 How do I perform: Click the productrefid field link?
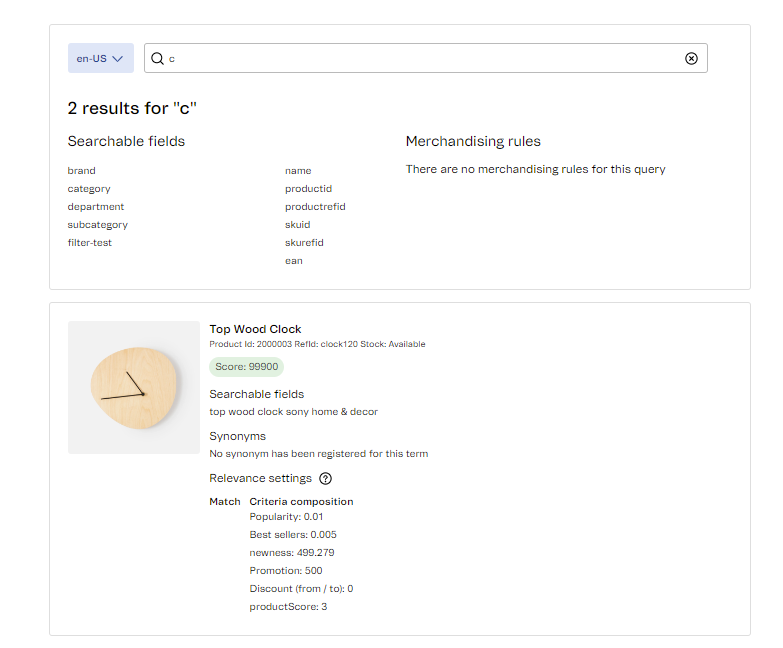point(315,207)
